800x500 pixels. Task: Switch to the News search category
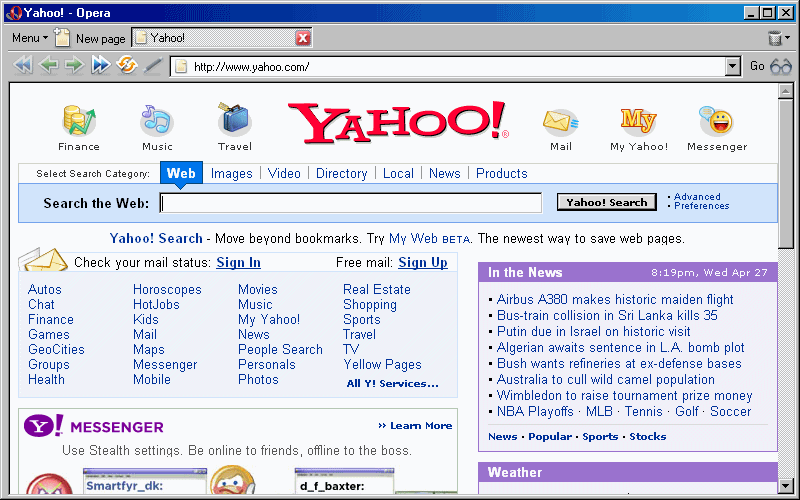coord(444,173)
